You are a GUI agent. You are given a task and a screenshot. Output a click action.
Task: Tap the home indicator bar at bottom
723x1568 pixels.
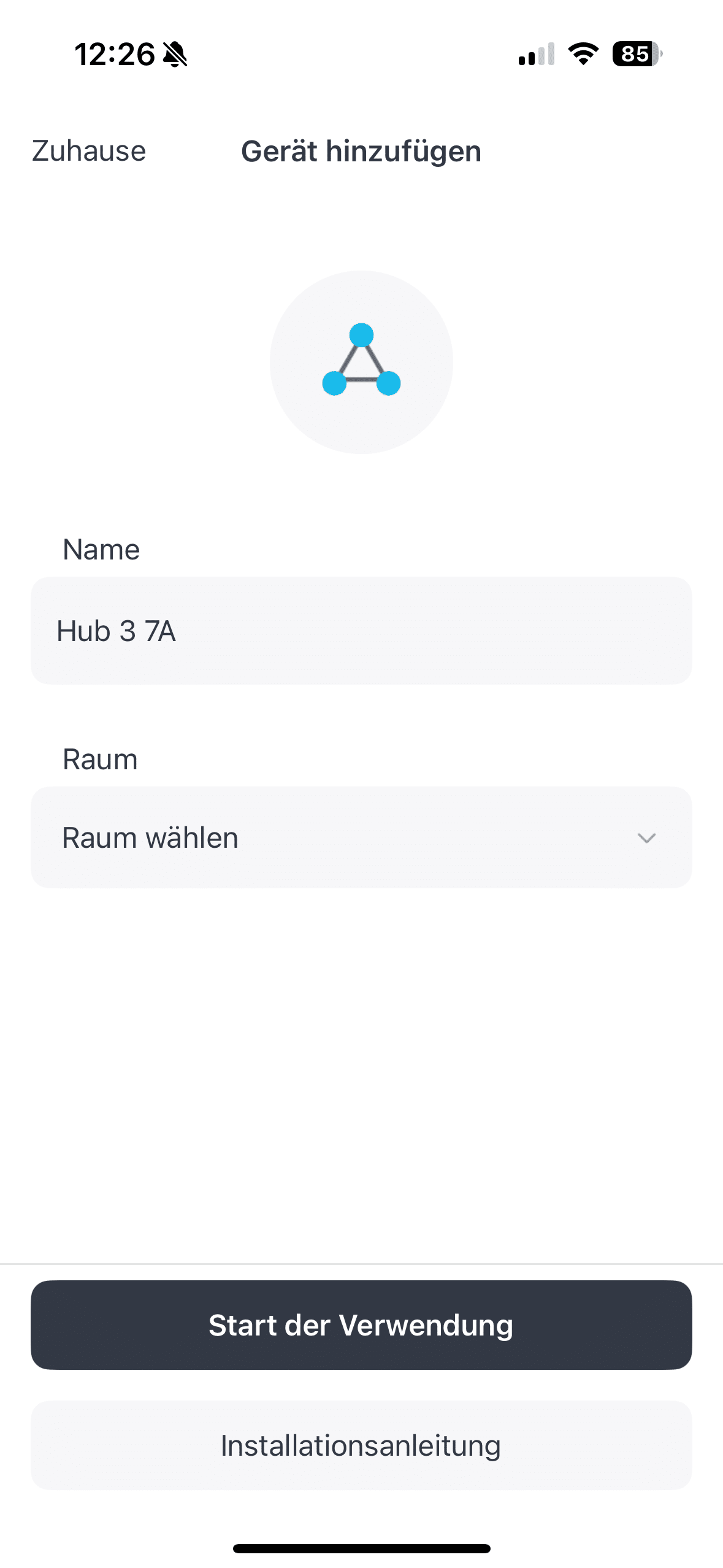click(x=361, y=1548)
